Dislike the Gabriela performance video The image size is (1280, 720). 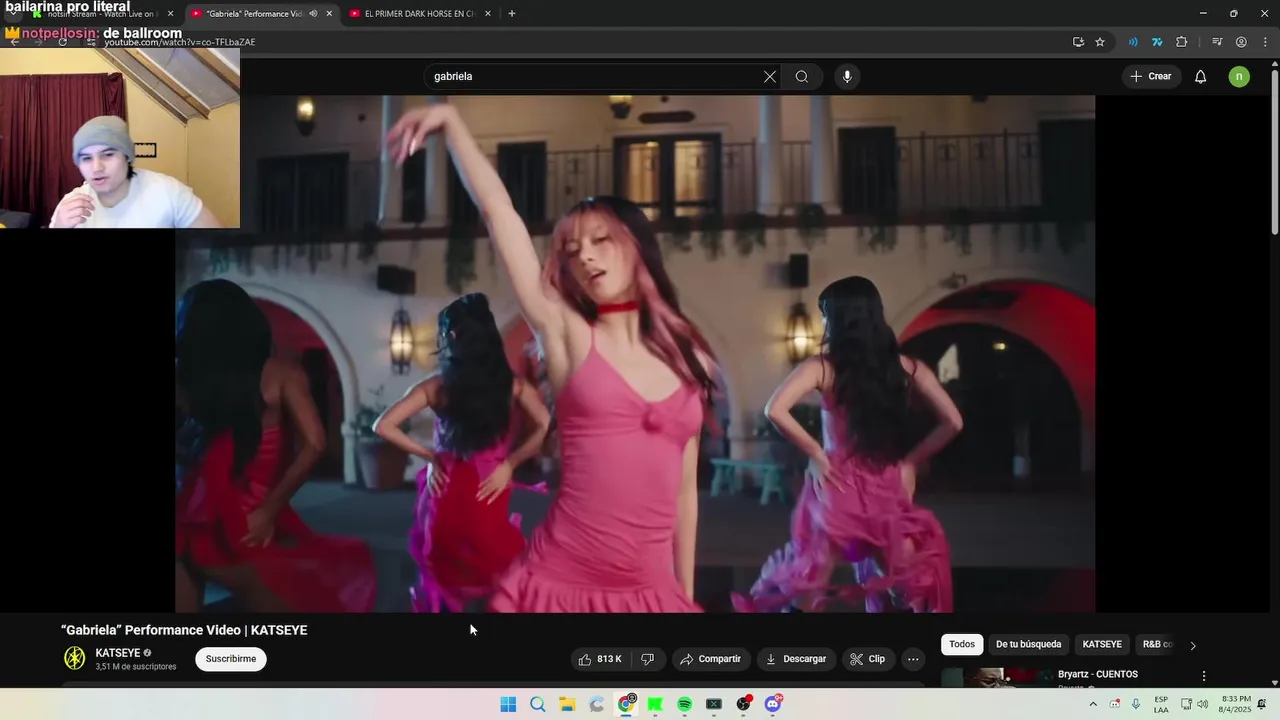[x=647, y=659]
